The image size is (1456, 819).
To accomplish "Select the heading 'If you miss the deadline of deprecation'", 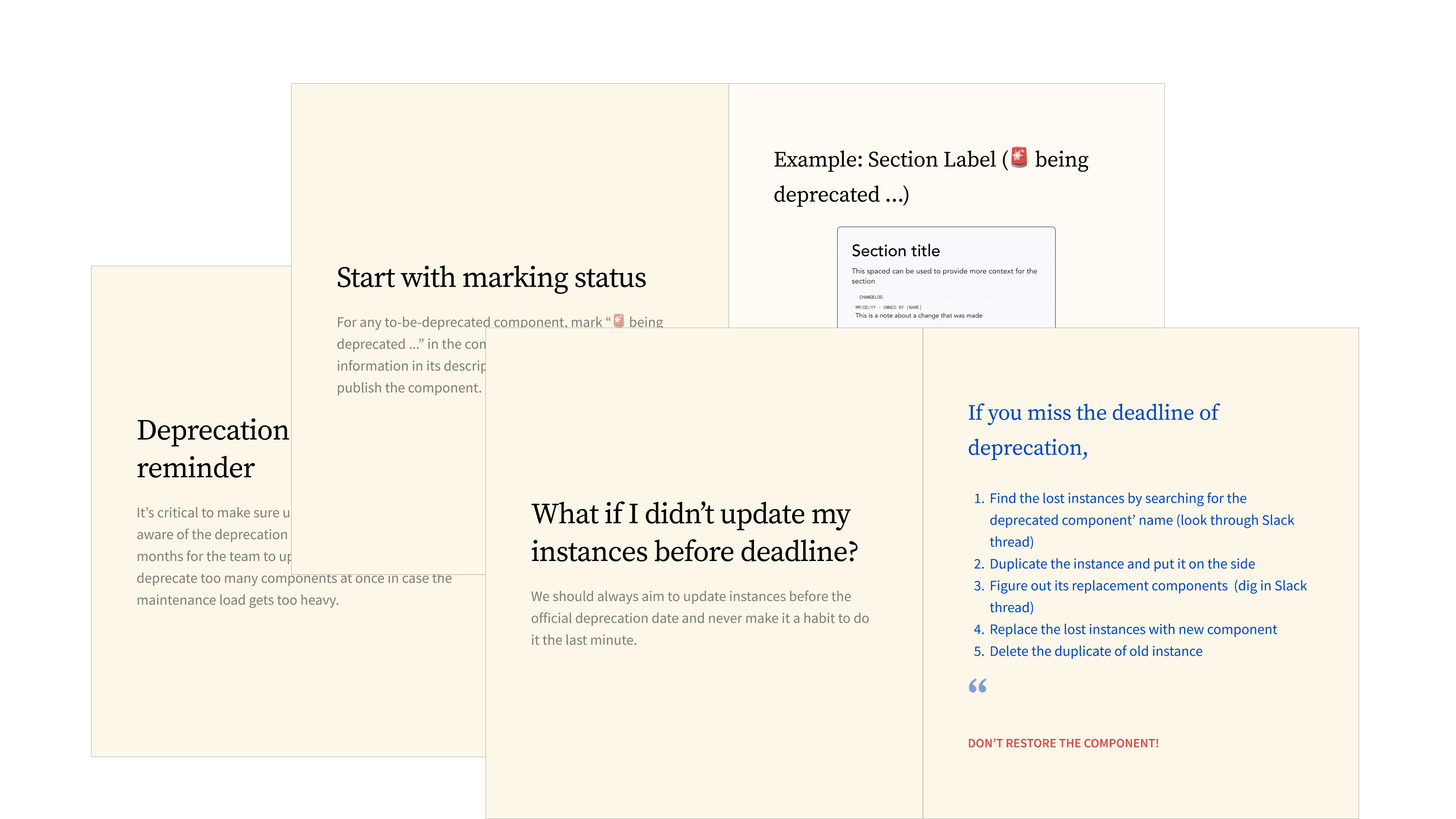I will click(1093, 431).
